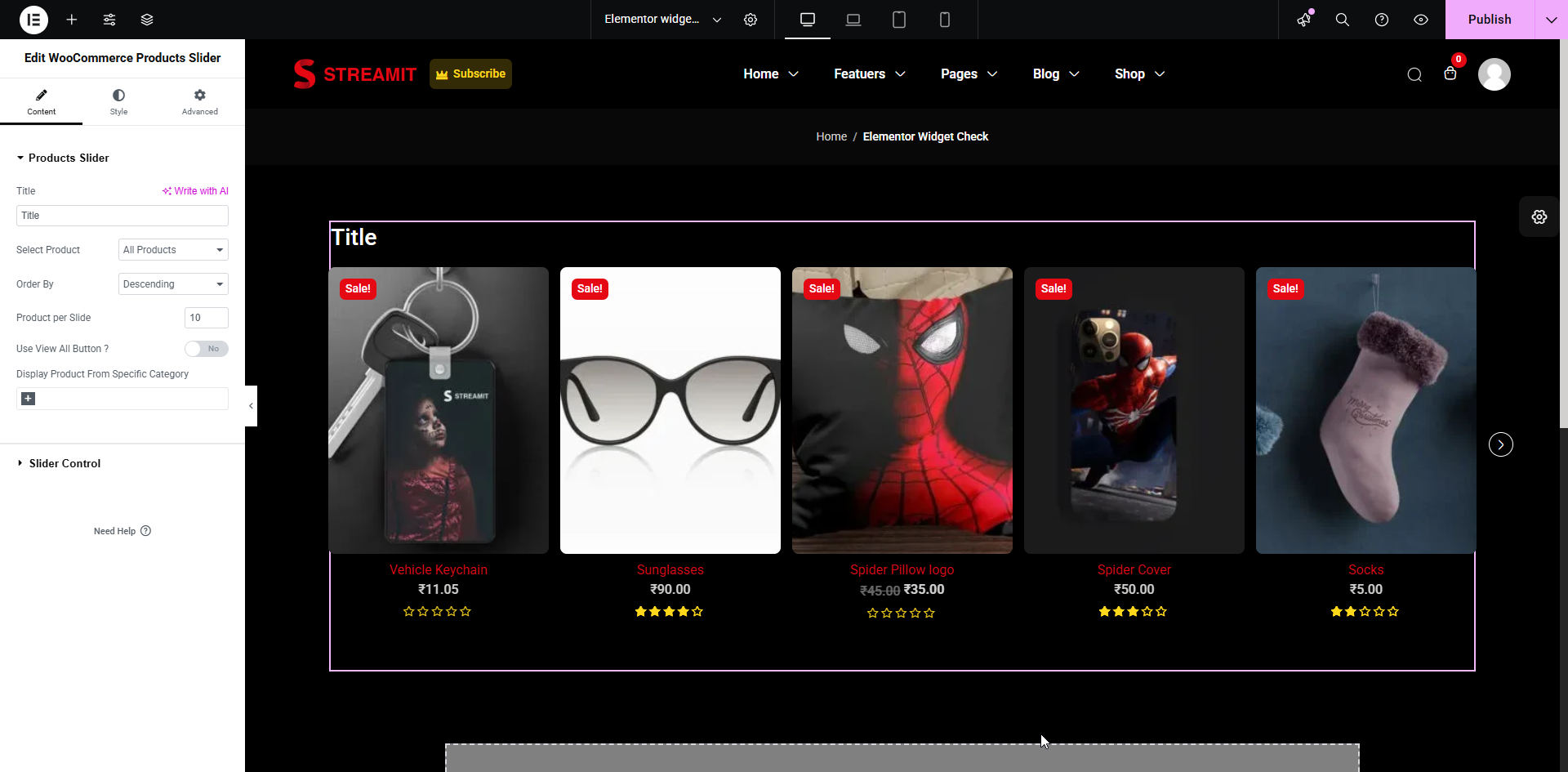The height and width of the screenshot is (772, 1568).
Task: Switch to Mobile device view
Action: tap(945, 20)
